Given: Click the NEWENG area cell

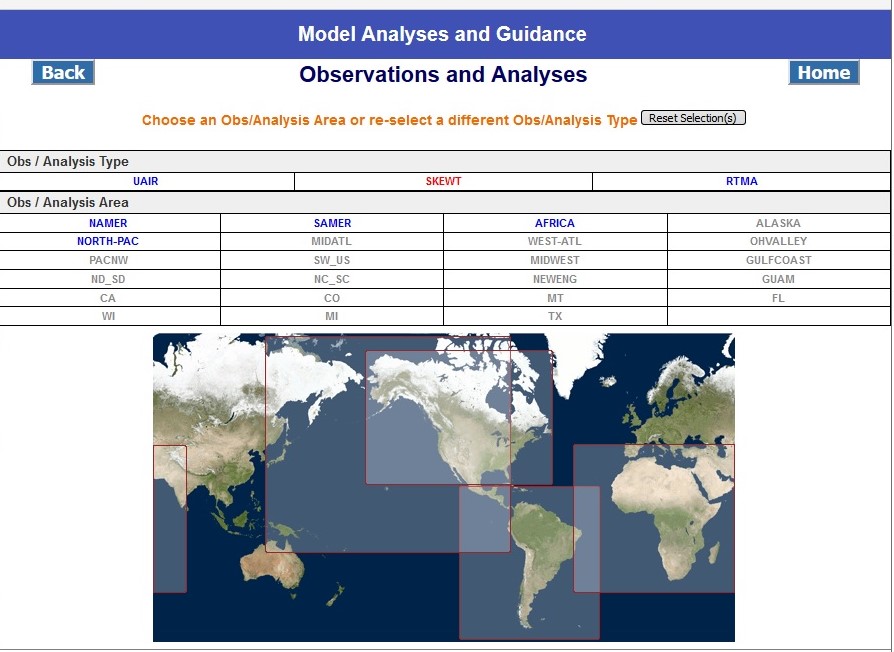Looking at the screenshot, I should click(554, 279).
